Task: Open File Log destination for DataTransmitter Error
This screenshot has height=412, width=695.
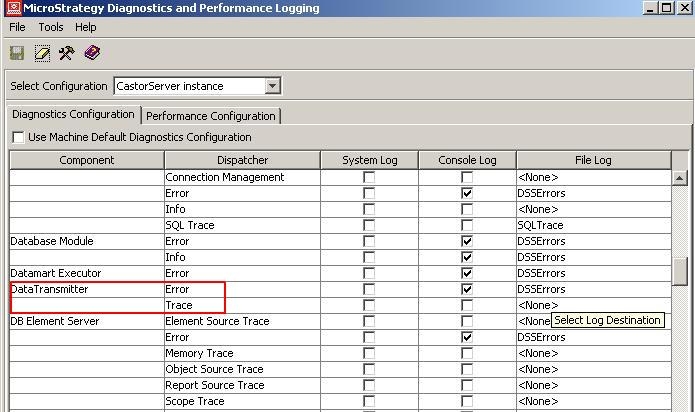Action: (593, 289)
